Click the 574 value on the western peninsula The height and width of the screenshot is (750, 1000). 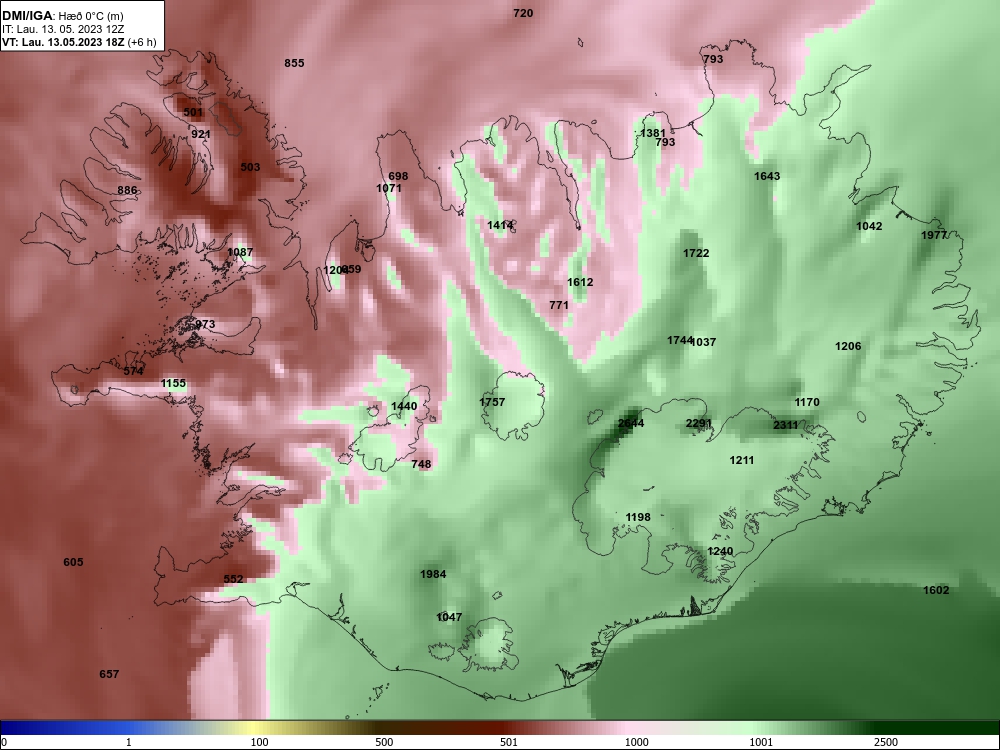[134, 371]
